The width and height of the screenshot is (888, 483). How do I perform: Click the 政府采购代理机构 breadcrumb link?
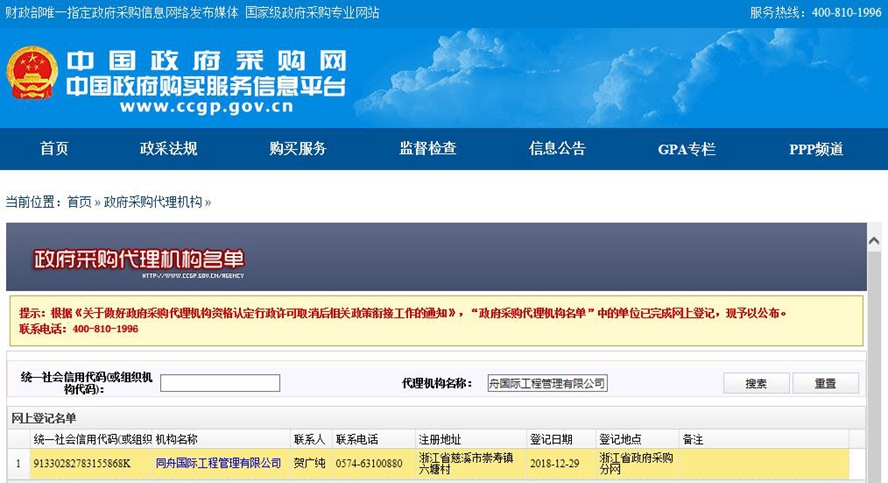[153, 202]
